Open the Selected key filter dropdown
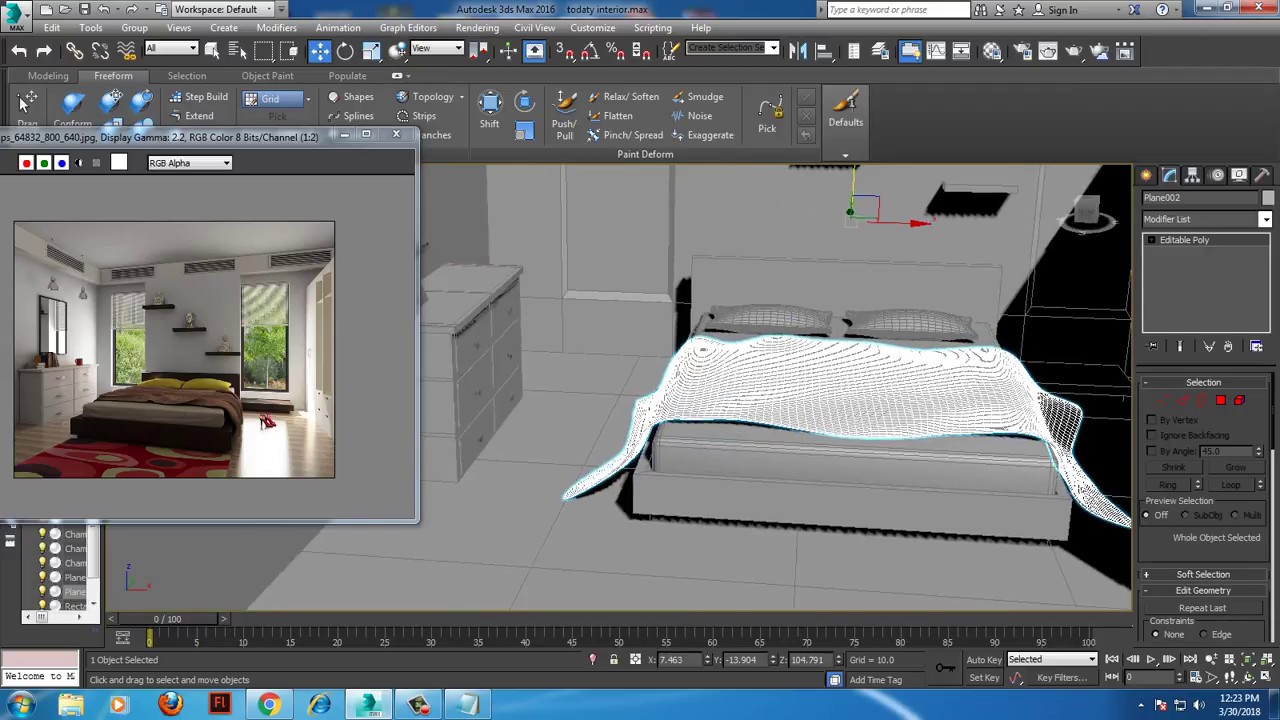1280x720 pixels. click(x=1052, y=660)
